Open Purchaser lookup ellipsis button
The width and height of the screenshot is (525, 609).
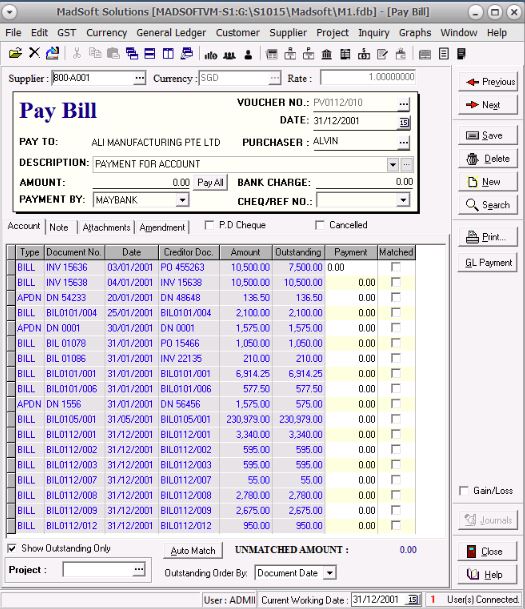point(404,142)
